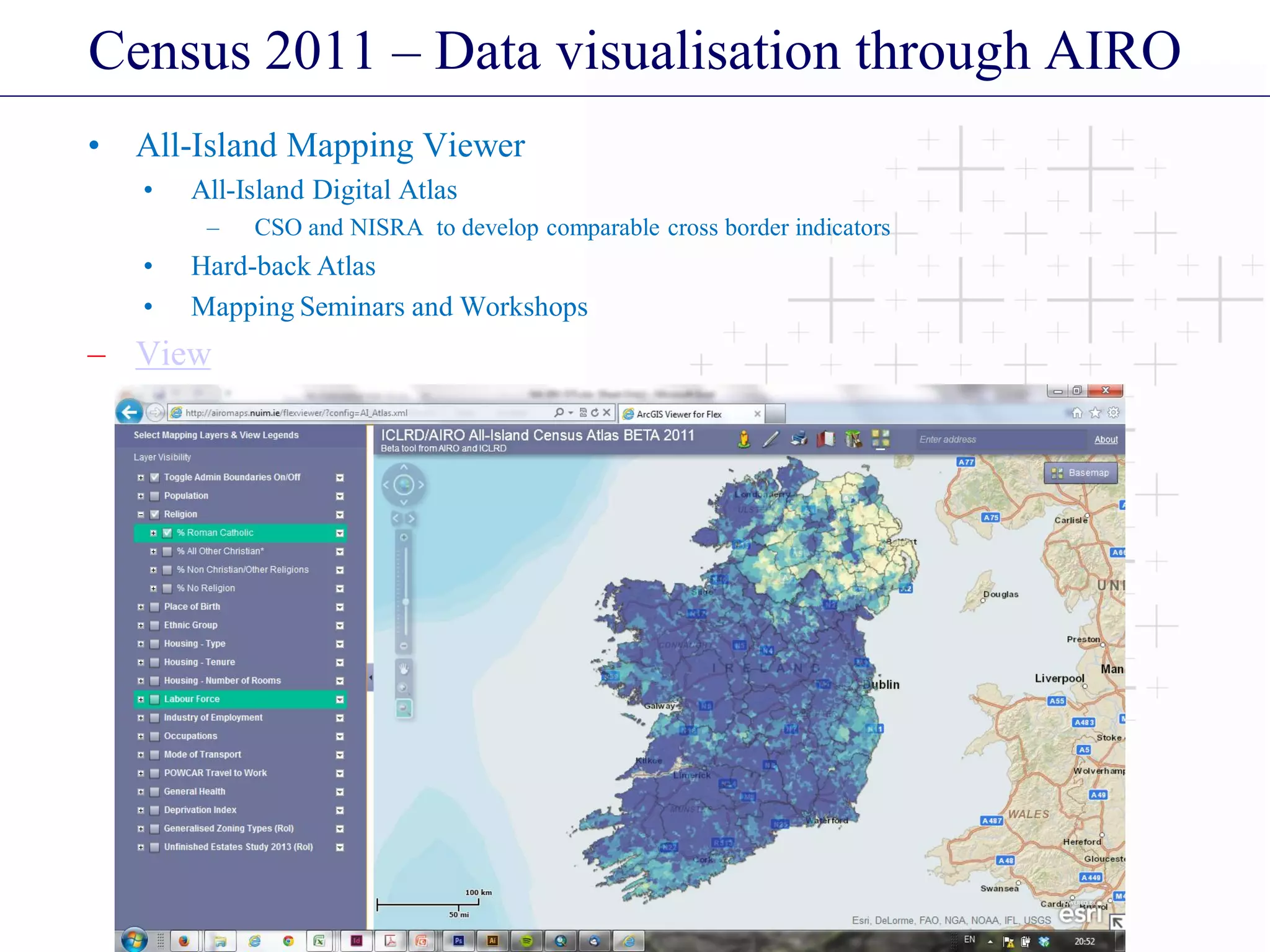Viewport: 1270px width, 952px height.
Task: Click the paint bucket brush icon
Action: [x=853, y=439]
